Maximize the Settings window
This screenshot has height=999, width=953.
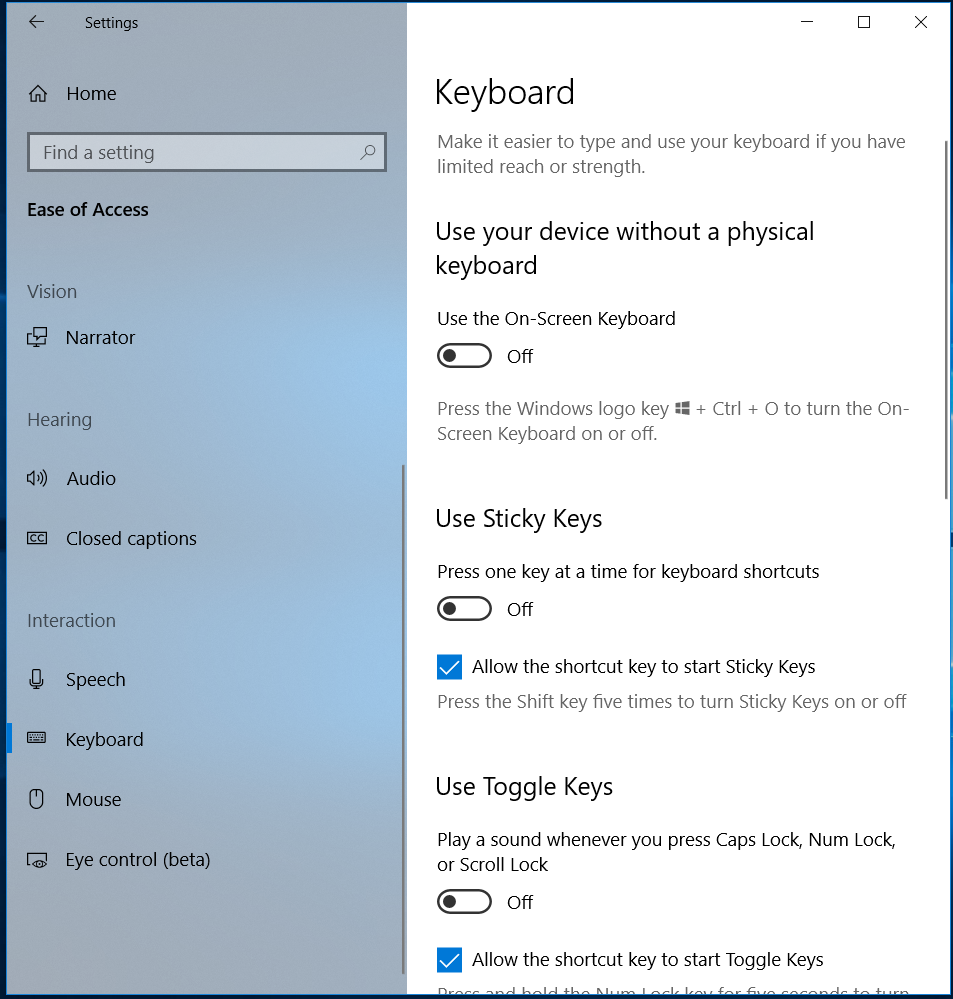tap(864, 22)
